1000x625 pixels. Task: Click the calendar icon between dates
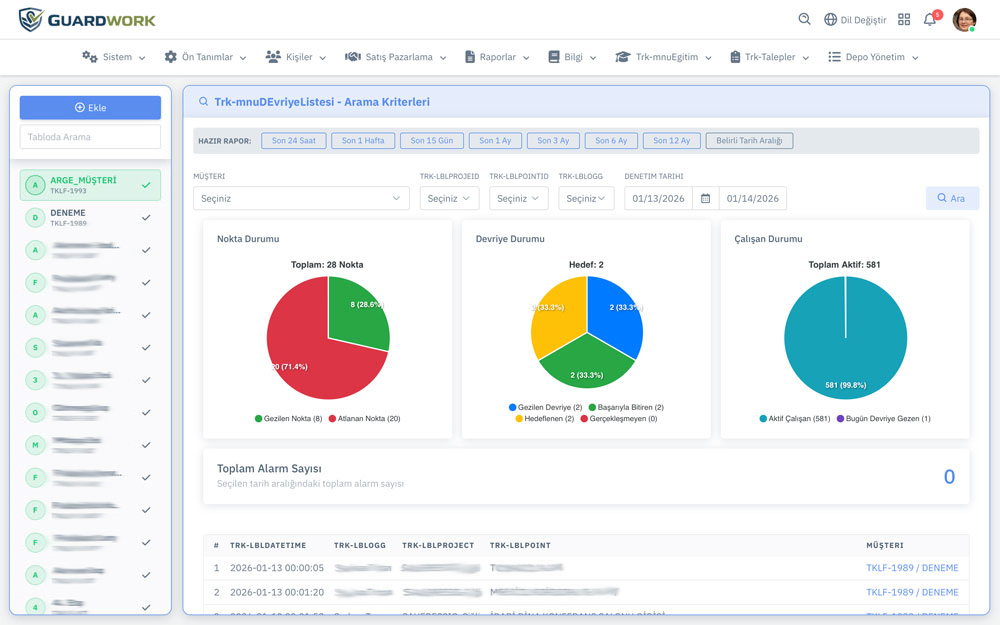point(705,198)
